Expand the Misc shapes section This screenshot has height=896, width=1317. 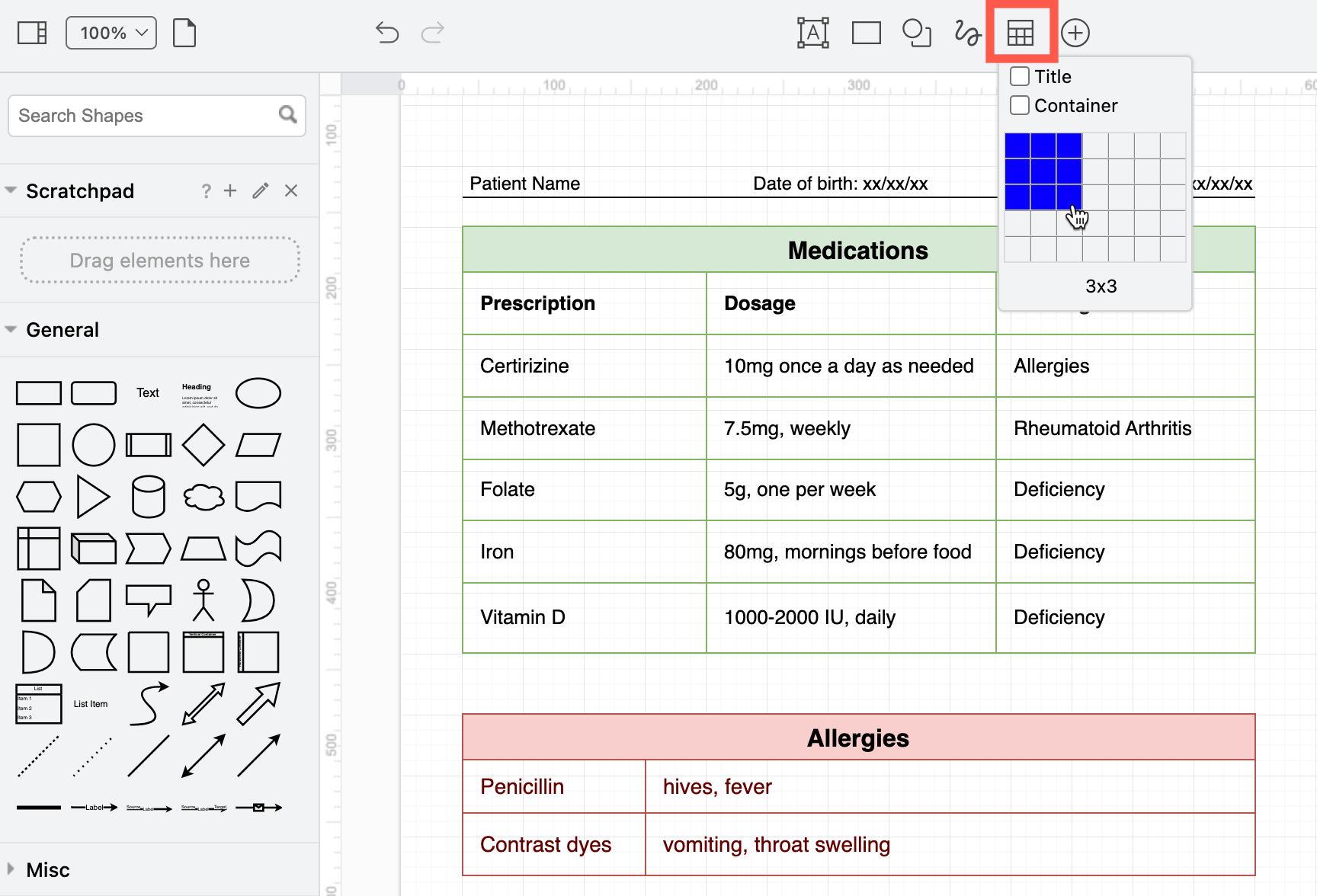pyautogui.click(x=11, y=869)
